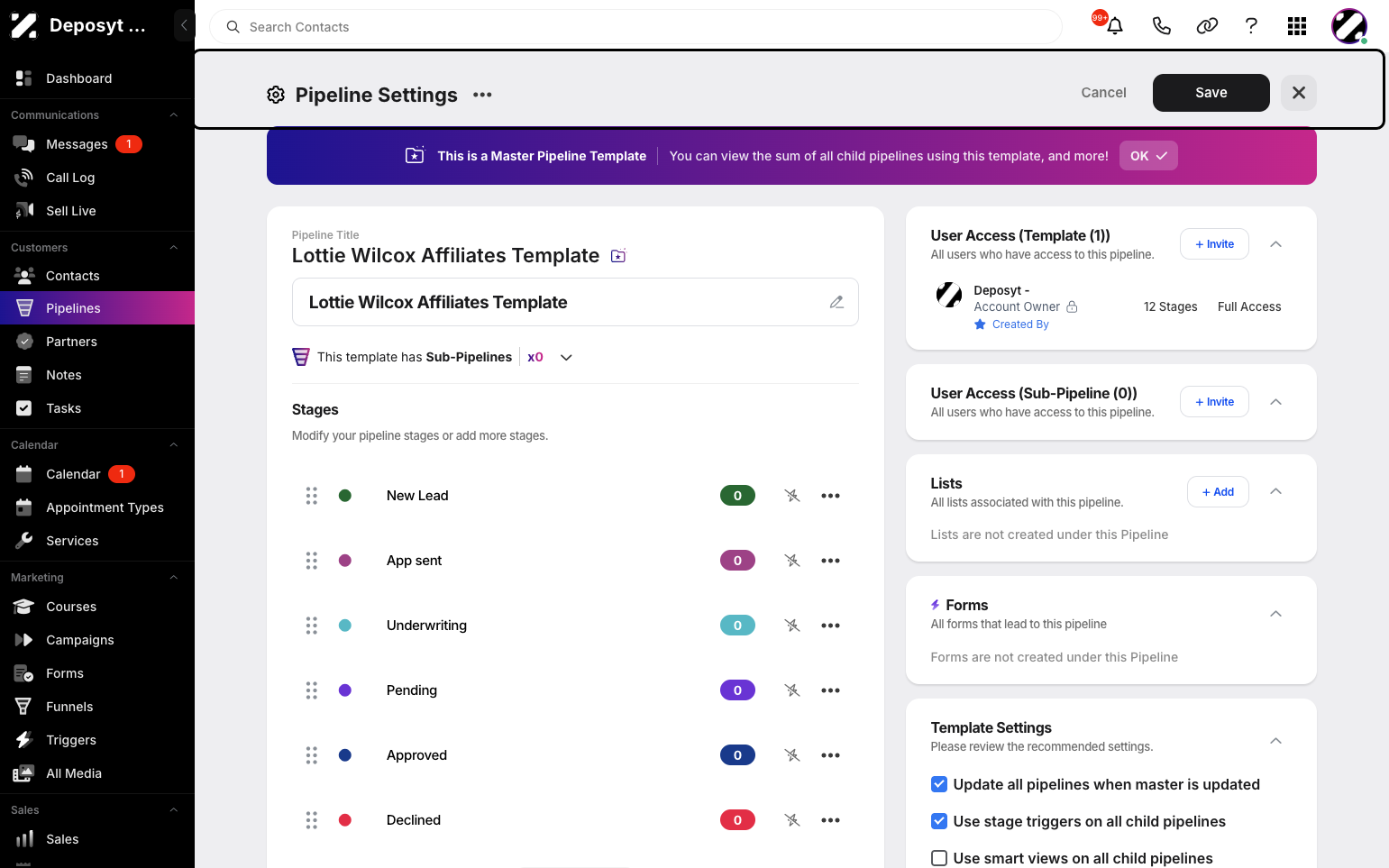1389x868 pixels.
Task: Click the Save button
Action: point(1211,93)
